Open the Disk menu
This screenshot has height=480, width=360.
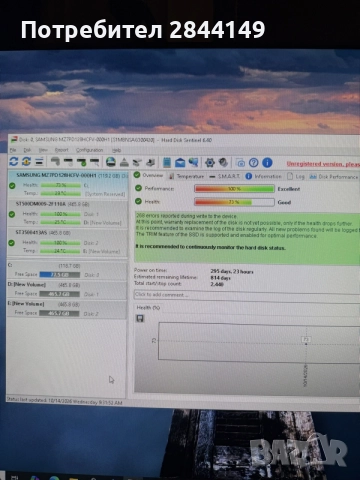[x=27, y=150]
